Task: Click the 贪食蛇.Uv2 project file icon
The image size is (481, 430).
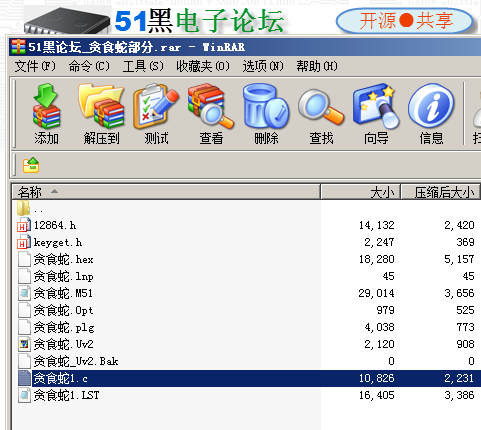Action: 24,344
